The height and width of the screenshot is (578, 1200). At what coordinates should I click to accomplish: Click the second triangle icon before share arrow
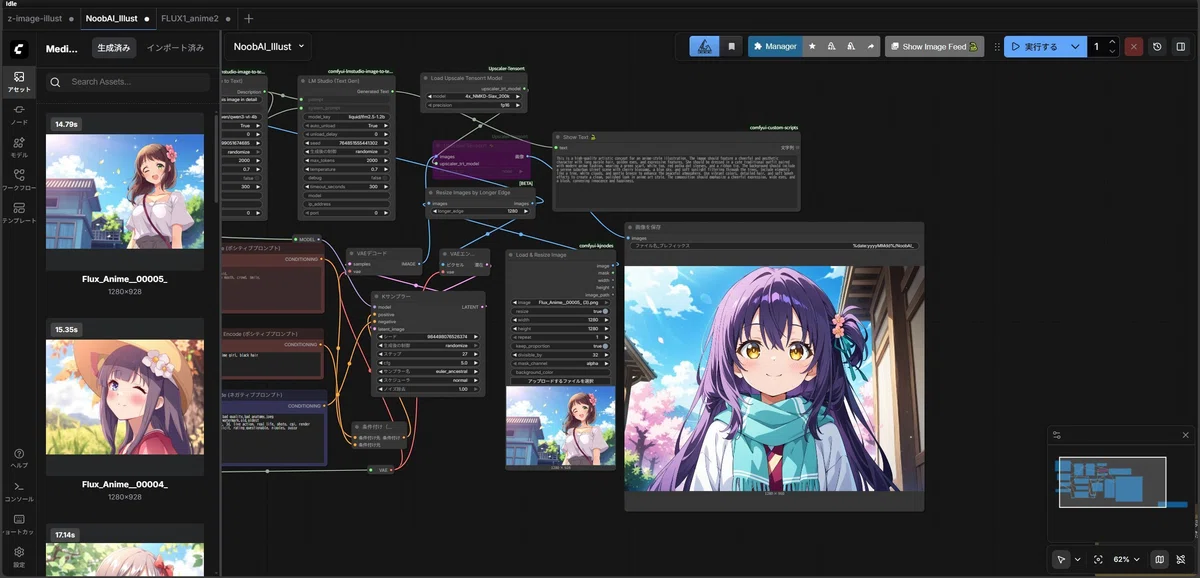coord(851,46)
